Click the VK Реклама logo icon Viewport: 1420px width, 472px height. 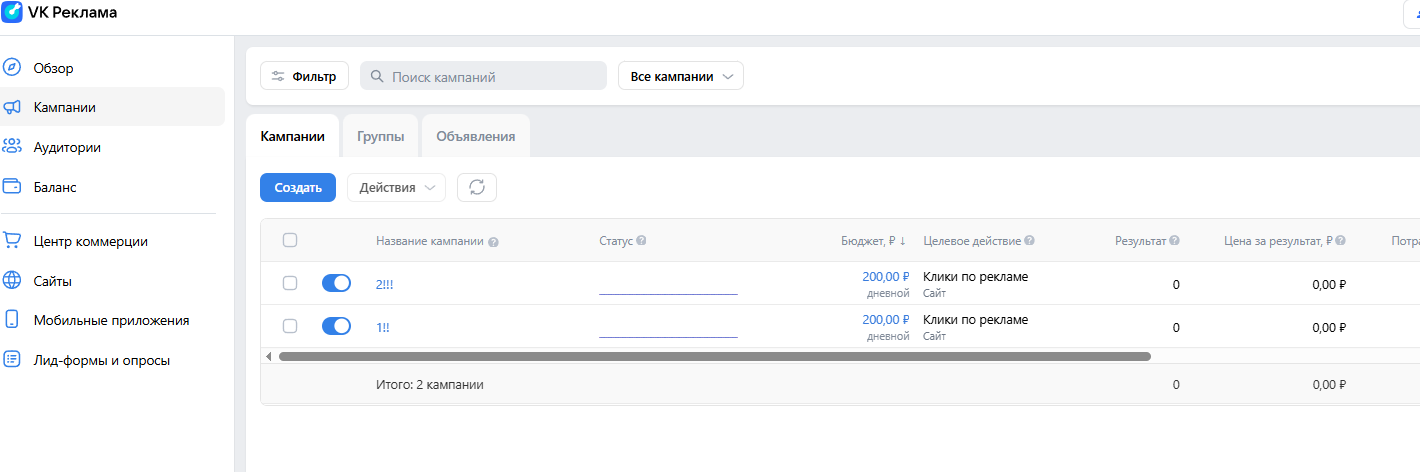13,12
